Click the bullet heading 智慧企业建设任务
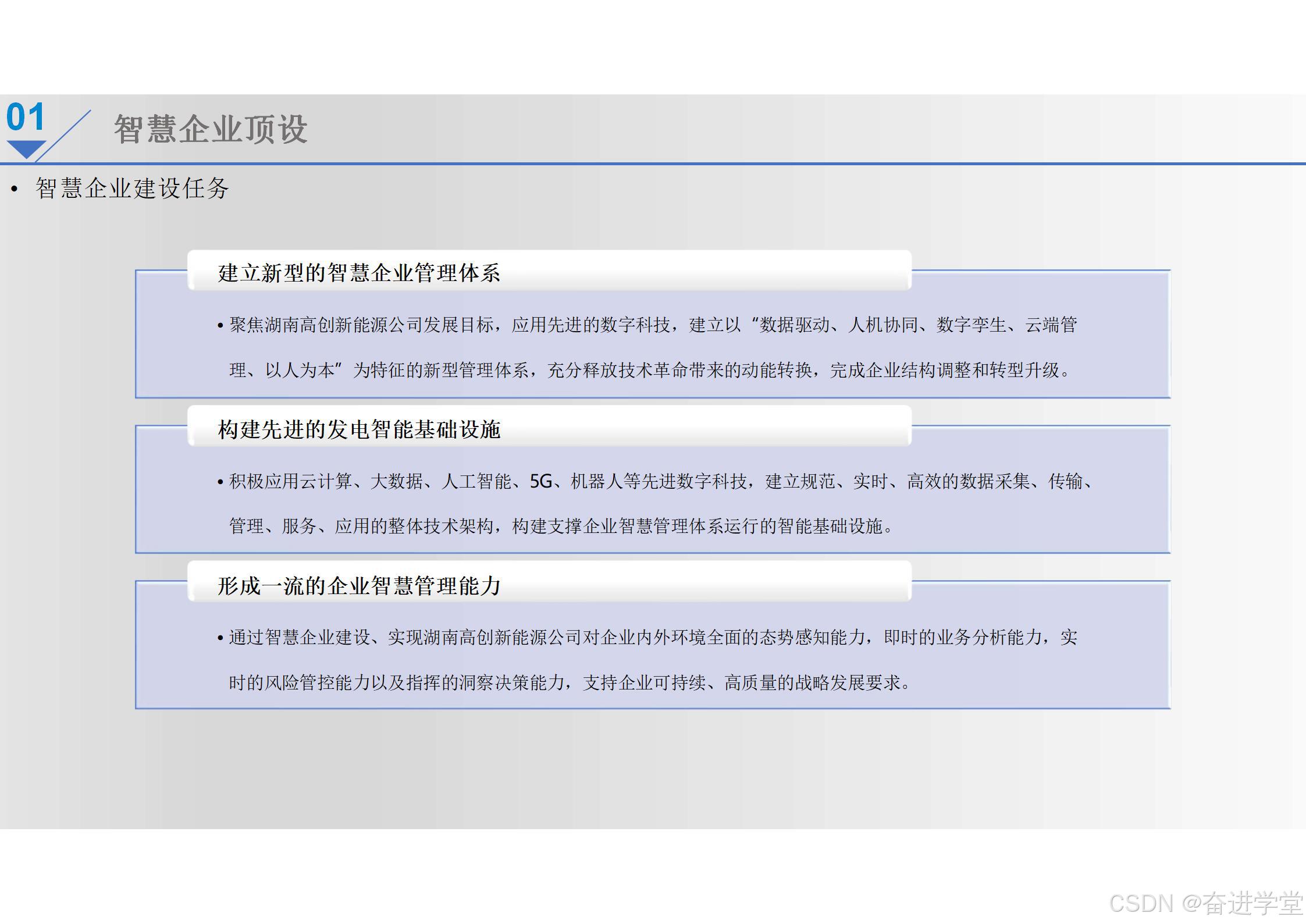The height and width of the screenshot is (924, 1306). 132,189
